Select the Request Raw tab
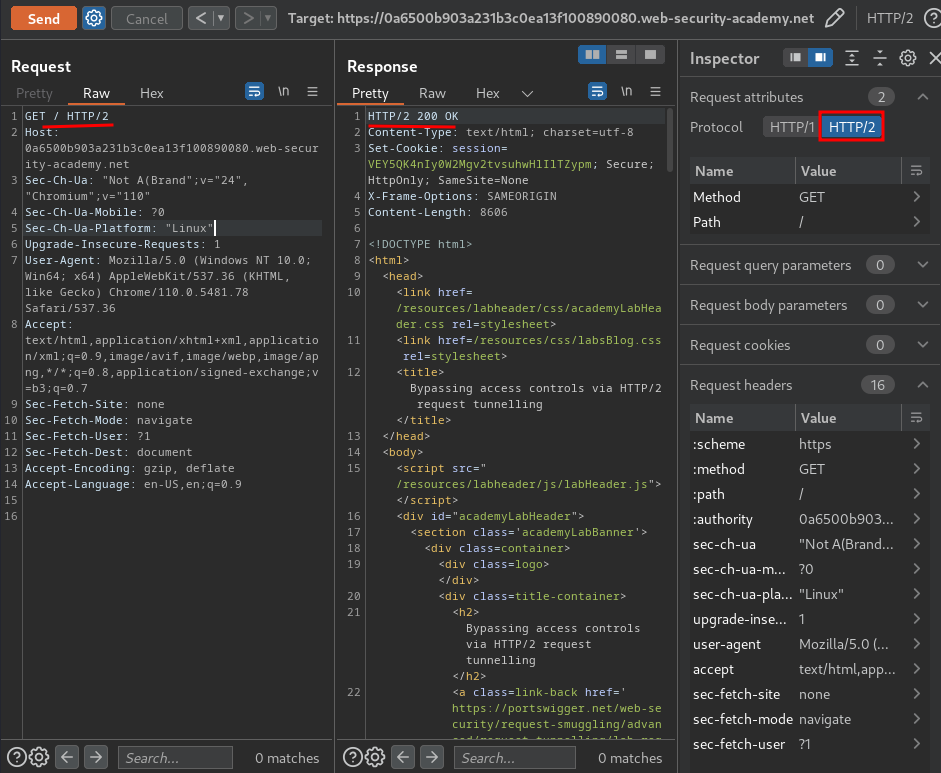Image resolution: width=941 pixels, height=773 pixels. [x=96, y=93]
